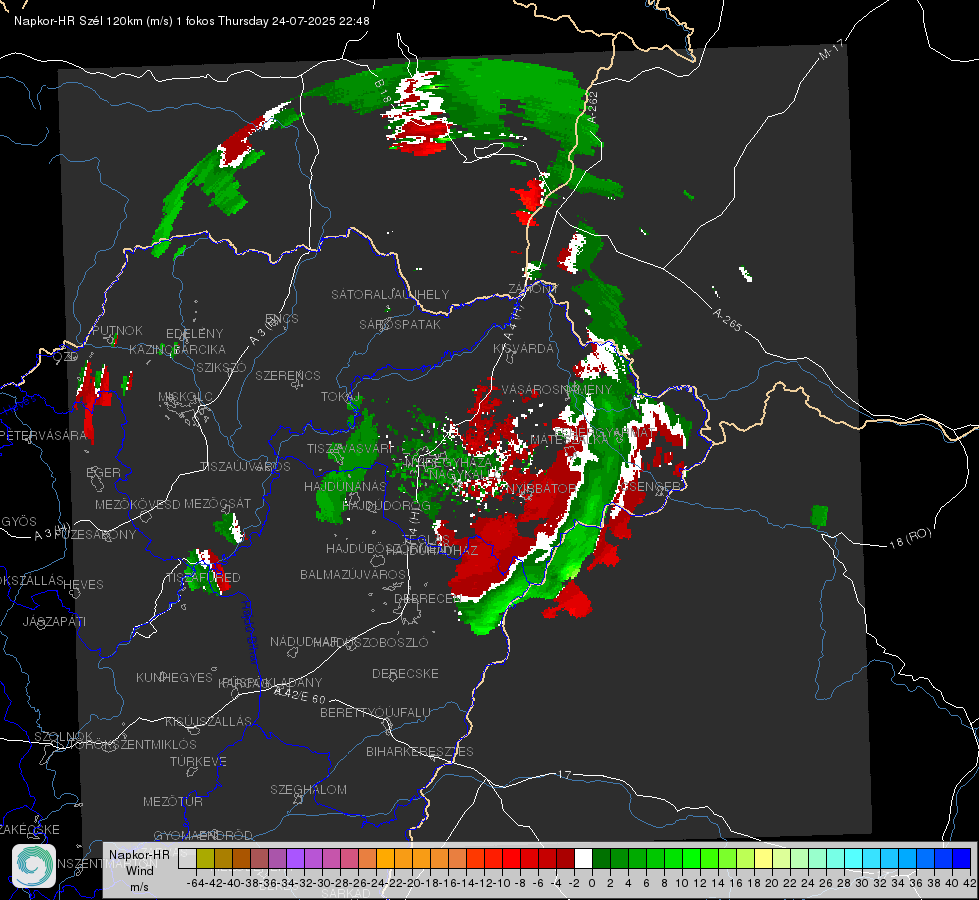Click the BIHARKERESZTES city label
Viewport: 979px width, 900px height.
420,751
